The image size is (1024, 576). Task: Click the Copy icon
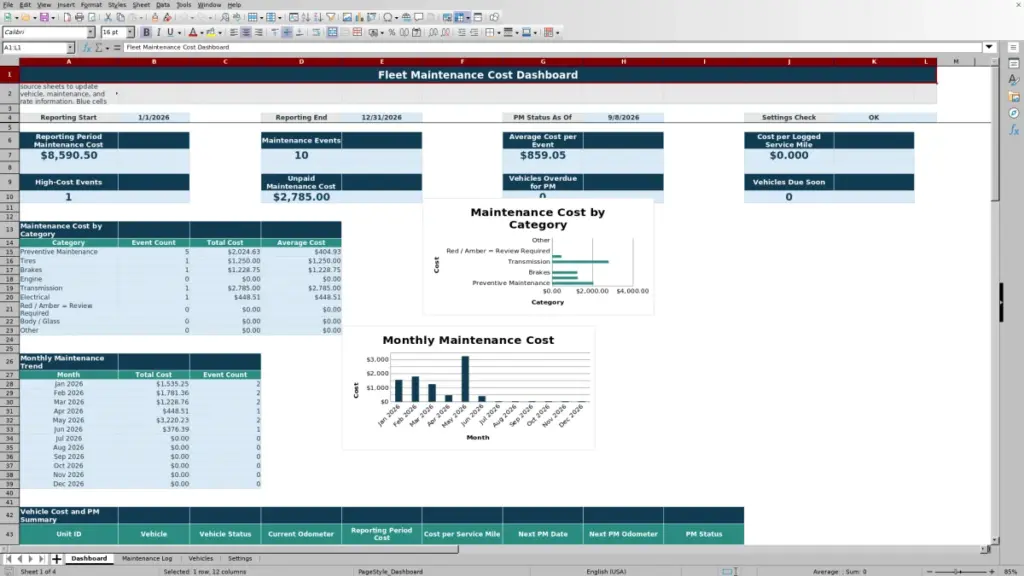[x=120, y=17]
